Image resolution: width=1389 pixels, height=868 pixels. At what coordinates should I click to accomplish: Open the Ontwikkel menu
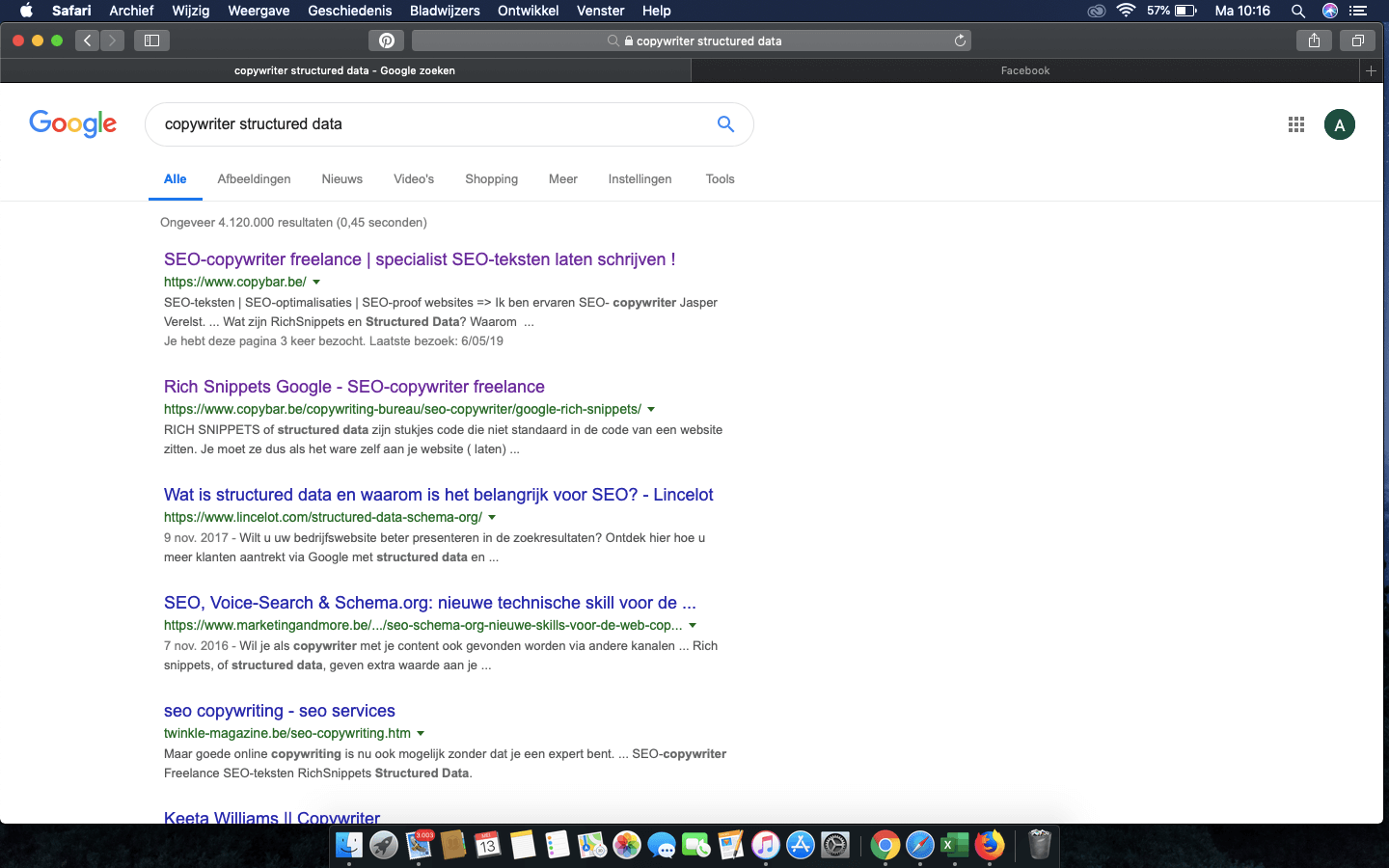528,11
